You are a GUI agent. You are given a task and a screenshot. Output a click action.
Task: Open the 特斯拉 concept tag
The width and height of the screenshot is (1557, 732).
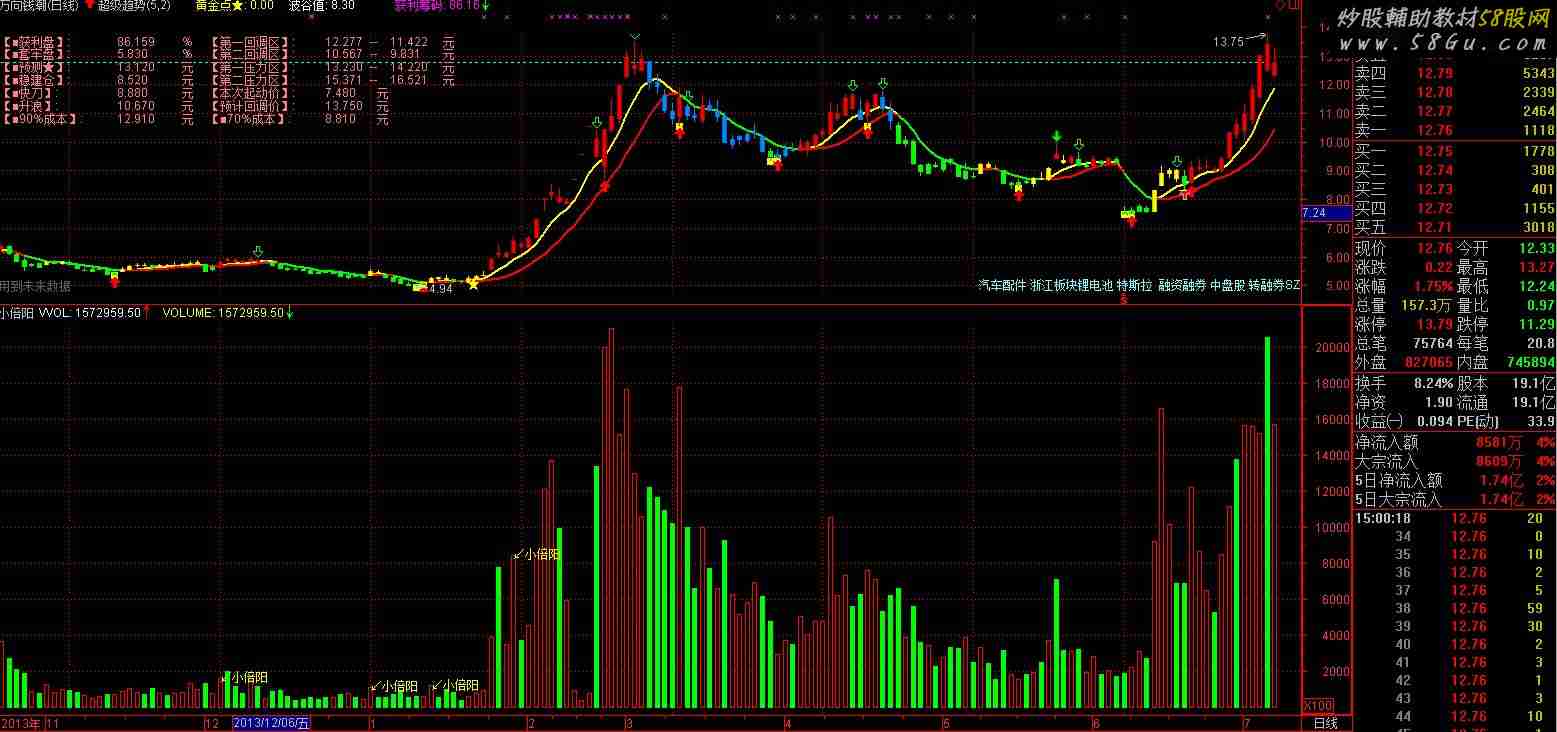1135,285
